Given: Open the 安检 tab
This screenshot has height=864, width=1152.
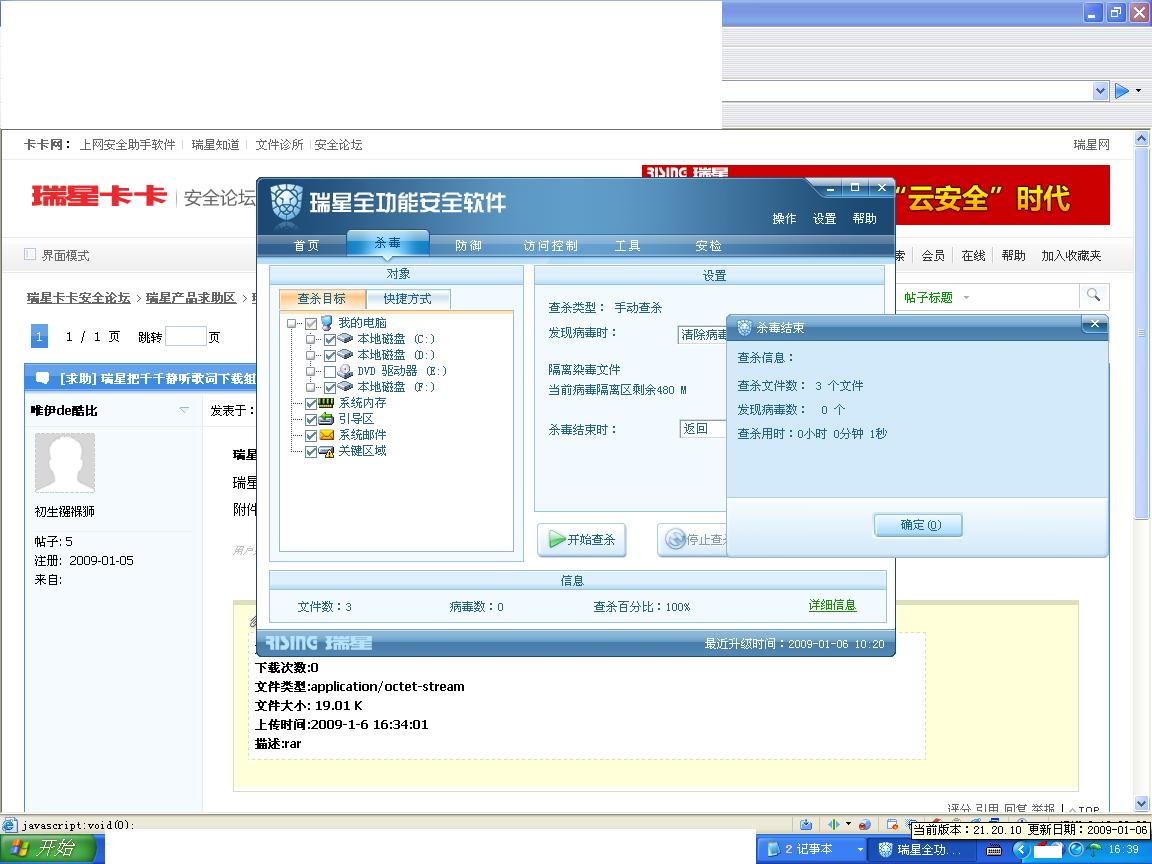Looking at the screenshot, I should 708,245.
